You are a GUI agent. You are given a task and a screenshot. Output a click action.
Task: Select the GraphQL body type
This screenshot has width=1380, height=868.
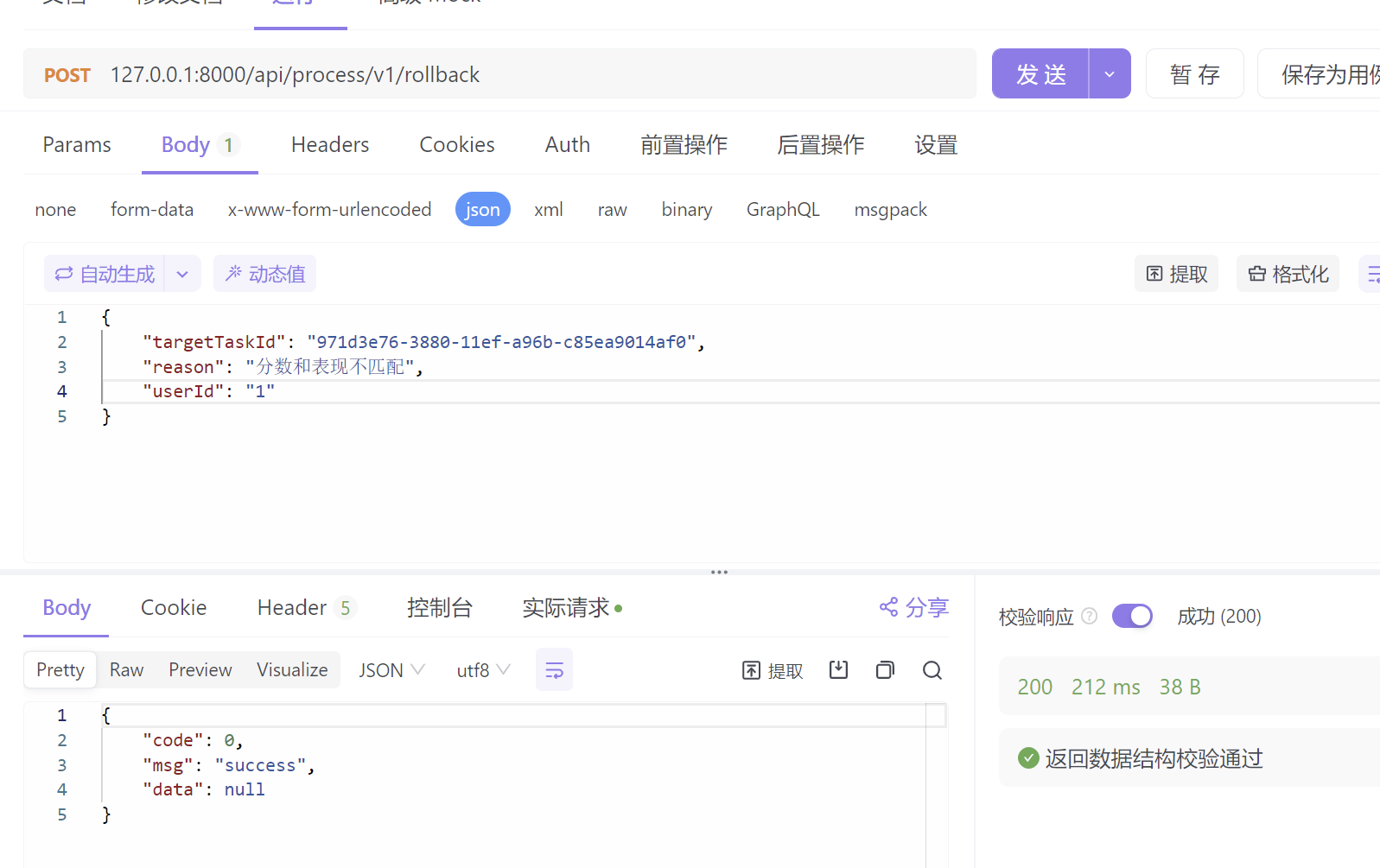click(783, 210)
